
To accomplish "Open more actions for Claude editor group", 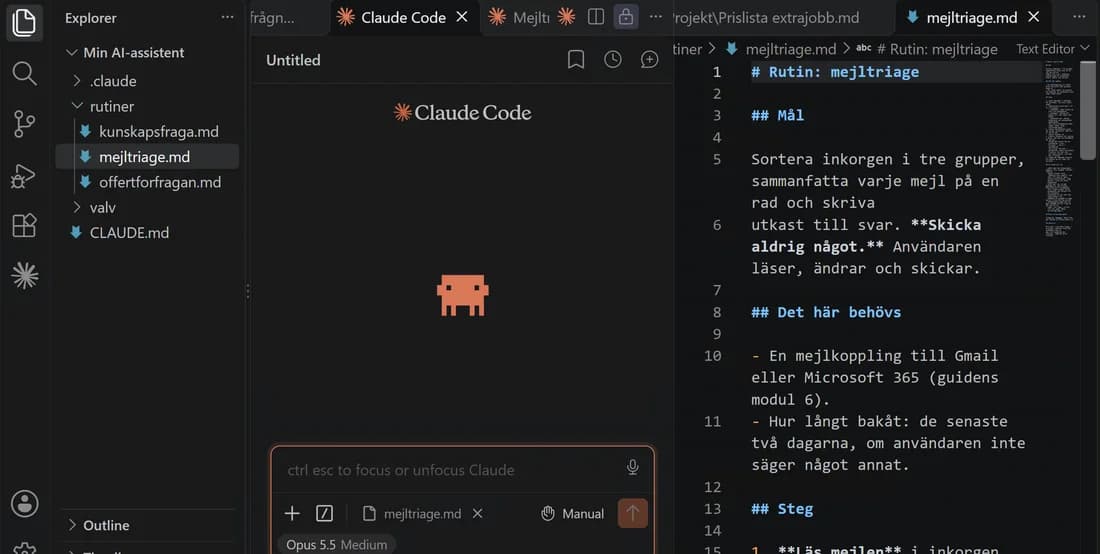I will [655, 17].
